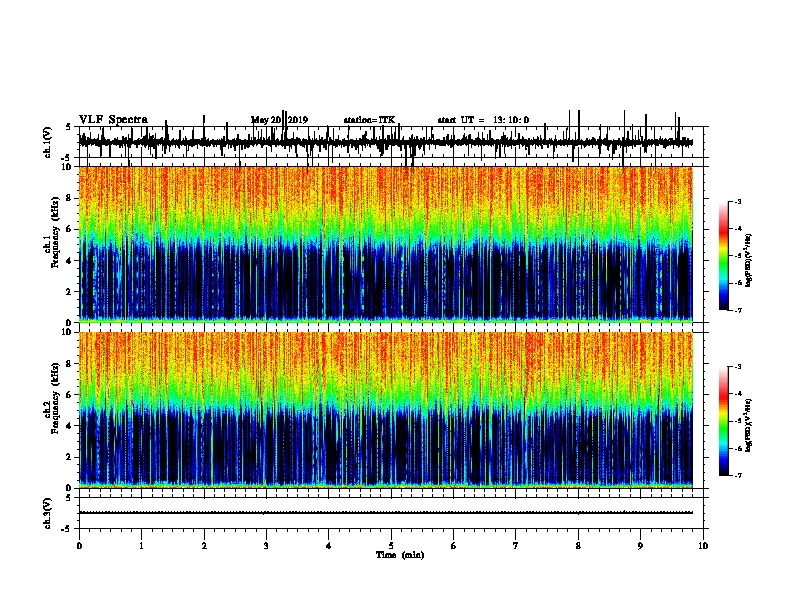Image resolution: width=792 pixels, height=612 pixels.
Task: Click the flat ch.3 voltage trace
Action: pyautogui.click(x=386, y=513)
